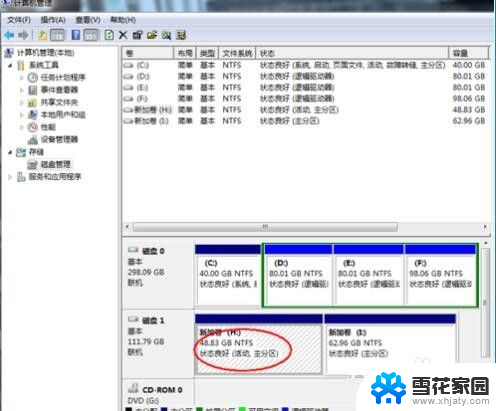Viewport: 496px width, 411px height.
Task: Click the Up one level toolbar icon
Action: pyautogui.click(x=42, y=35)
